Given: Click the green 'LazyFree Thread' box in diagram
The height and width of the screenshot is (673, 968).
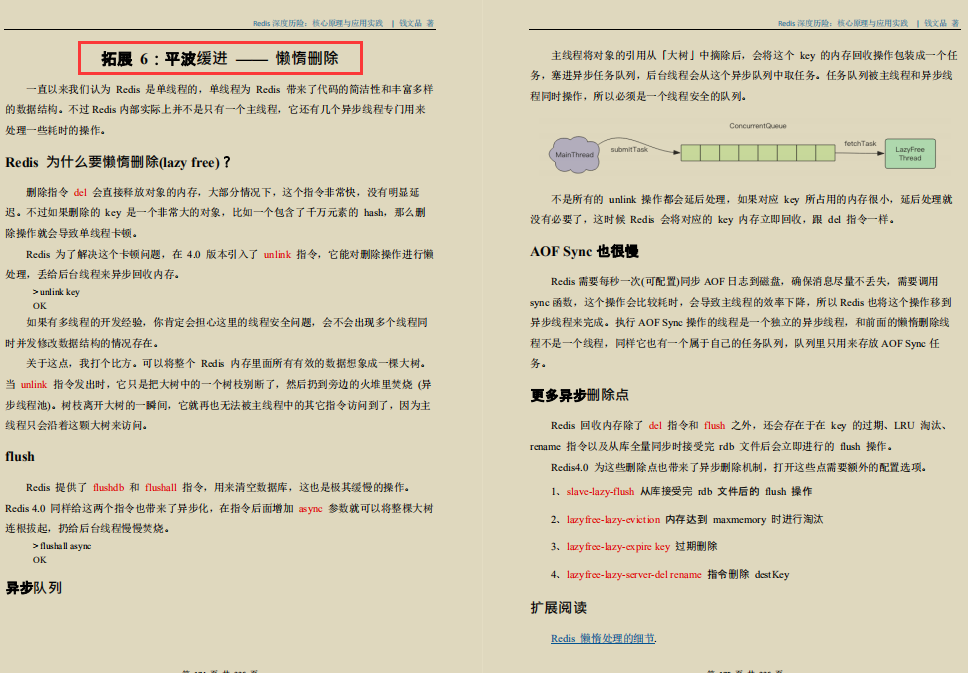Looking at the screenshot, I should (x=910, y=154).
